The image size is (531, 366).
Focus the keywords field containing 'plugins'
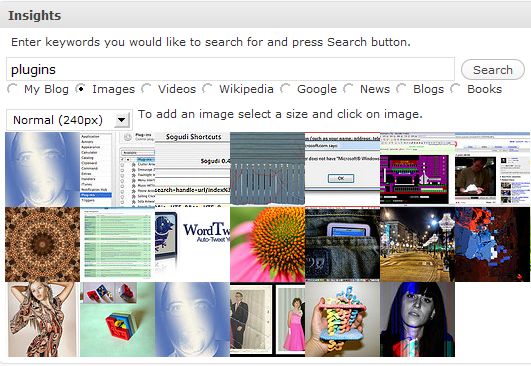coord(230,69)
